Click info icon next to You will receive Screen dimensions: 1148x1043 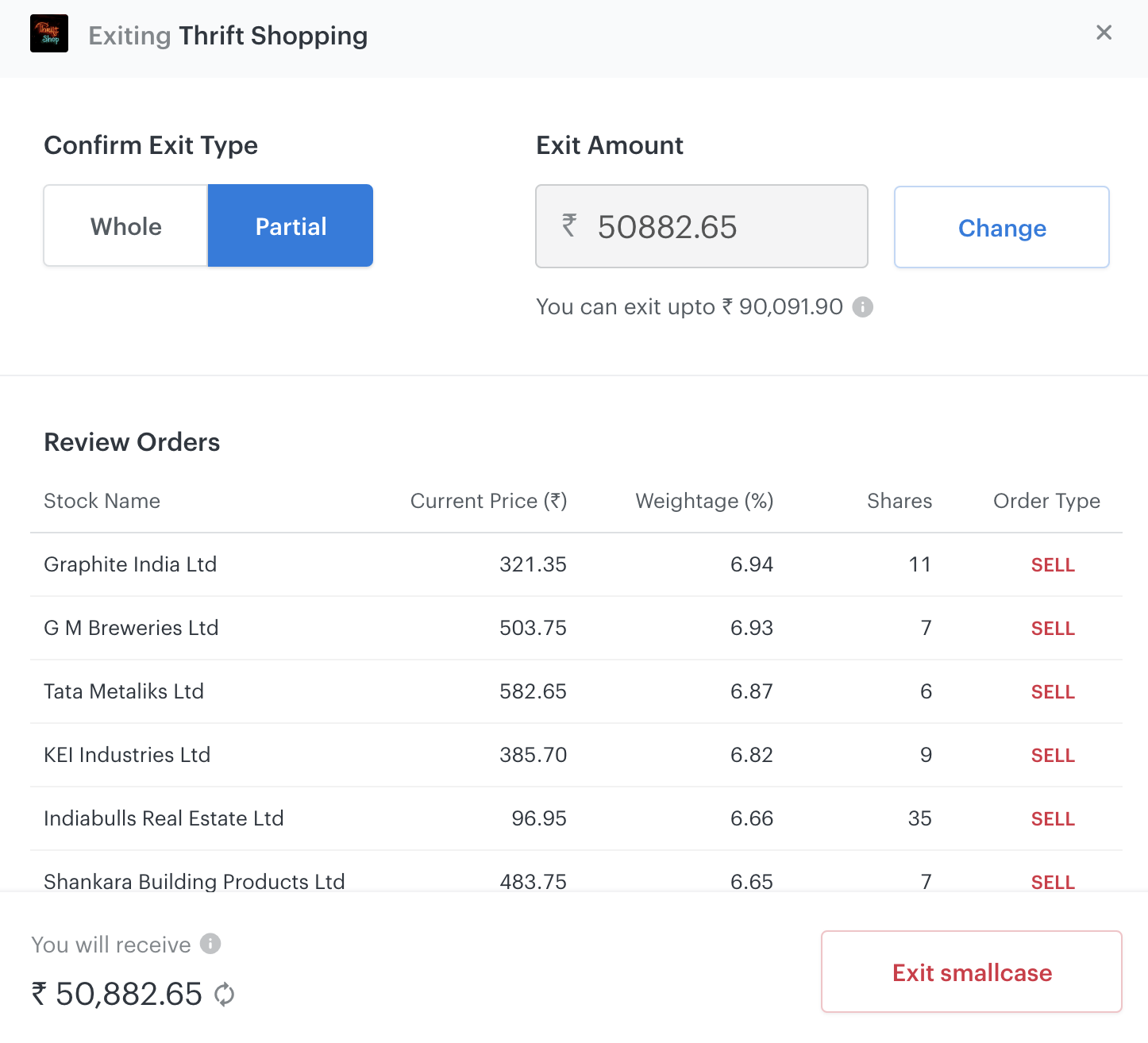point(210,944)
